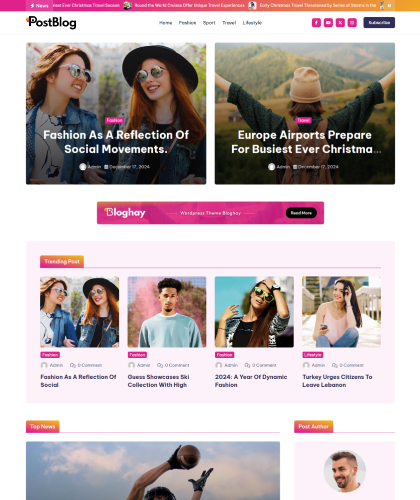The height and width of the screenshot is (500, 420).
Task: Open the YouTube social icon
Action: click(328, 23)
